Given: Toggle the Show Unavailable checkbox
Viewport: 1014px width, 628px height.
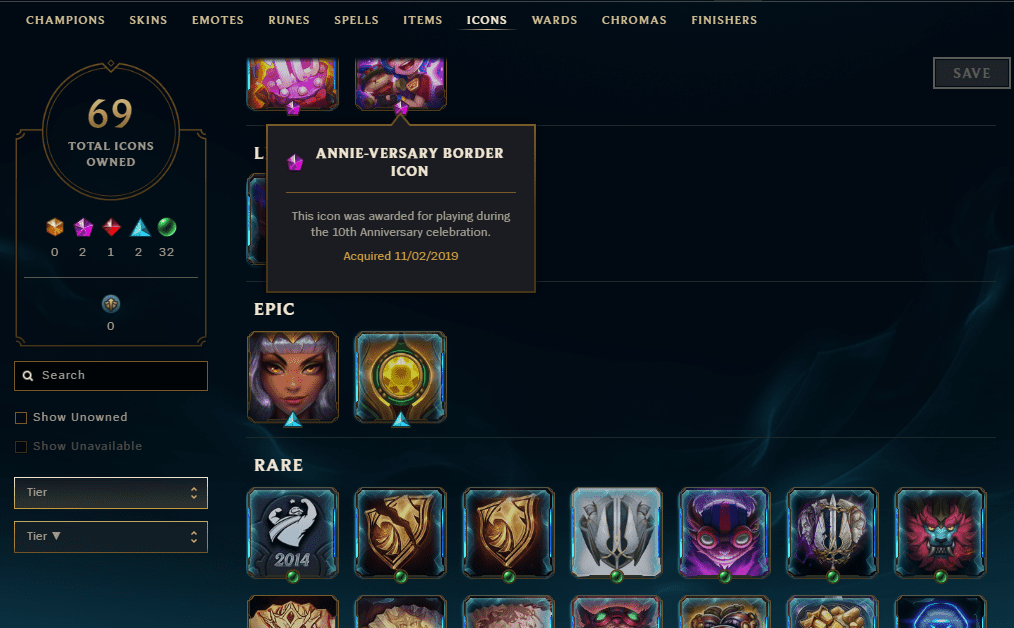Looking at the screenshot, I should pos(21,447).
